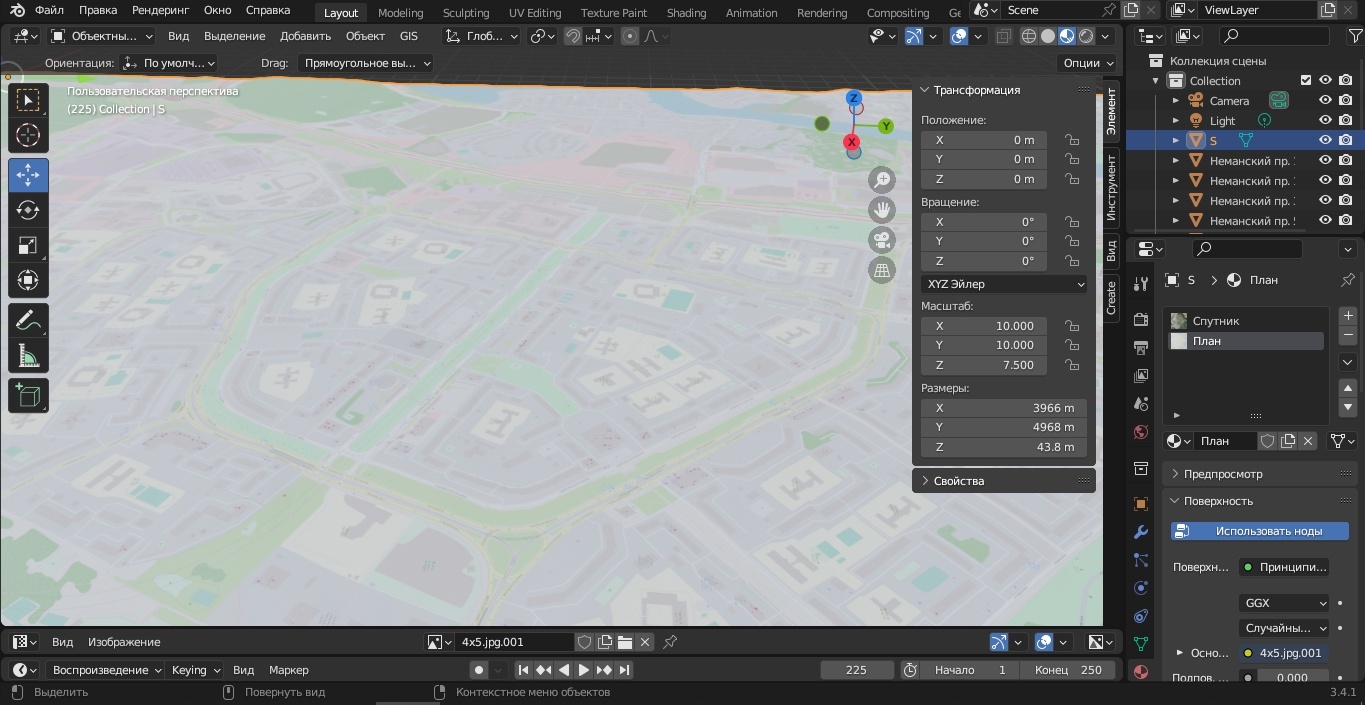Open the Shading workspace tab
This screenshot has width=1365, height=705.
(x=686, y=13)
